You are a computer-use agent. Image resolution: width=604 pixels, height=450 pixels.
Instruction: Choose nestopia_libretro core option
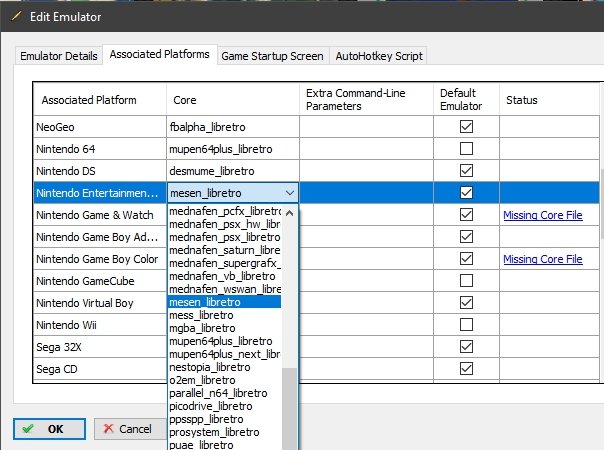225,367
